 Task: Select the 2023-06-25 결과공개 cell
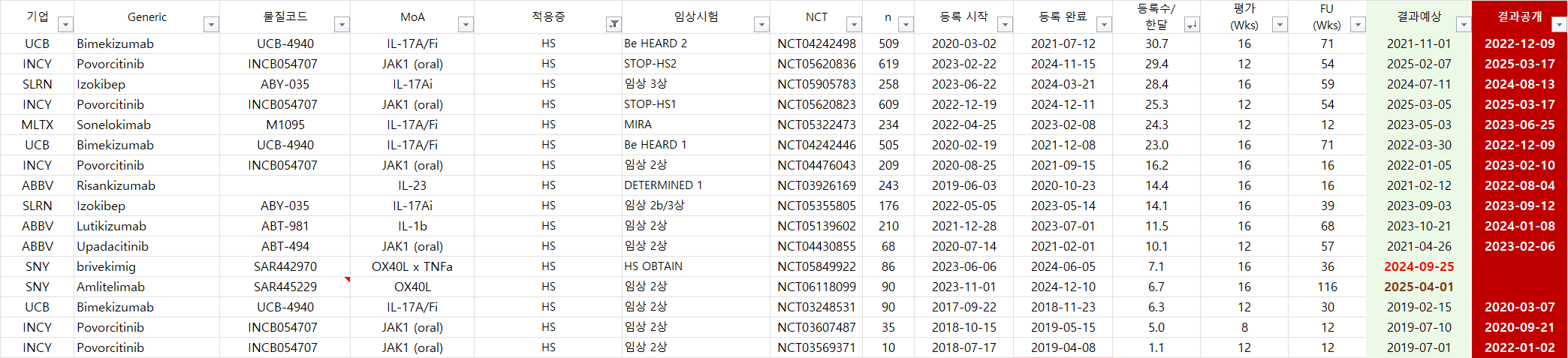1519,125
